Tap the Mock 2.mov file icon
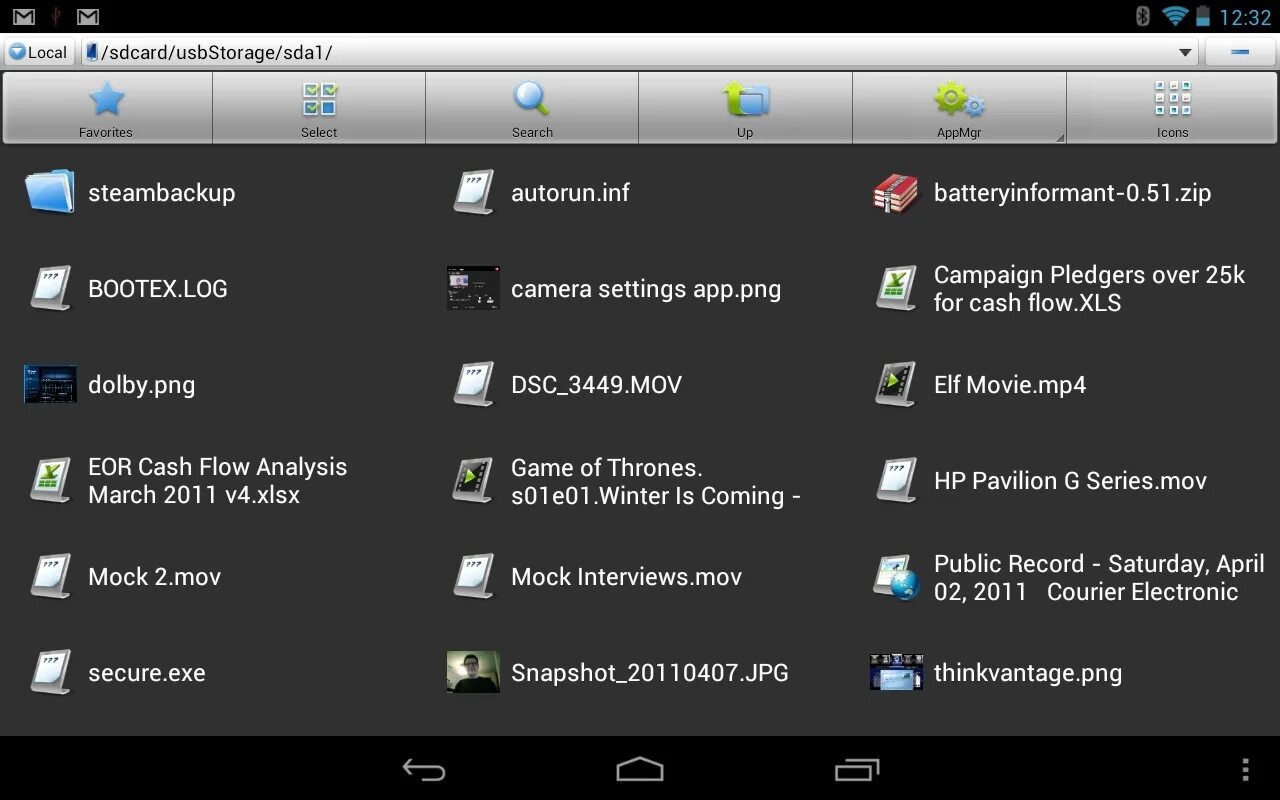The height and width of the screenshot is (800, 1280). (50, 576)
